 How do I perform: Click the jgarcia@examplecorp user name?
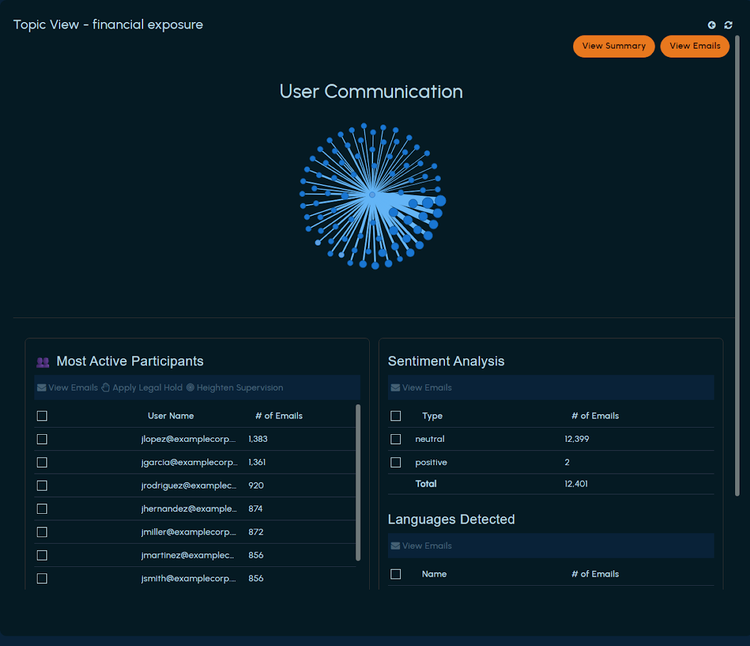(x=188, y=463)
